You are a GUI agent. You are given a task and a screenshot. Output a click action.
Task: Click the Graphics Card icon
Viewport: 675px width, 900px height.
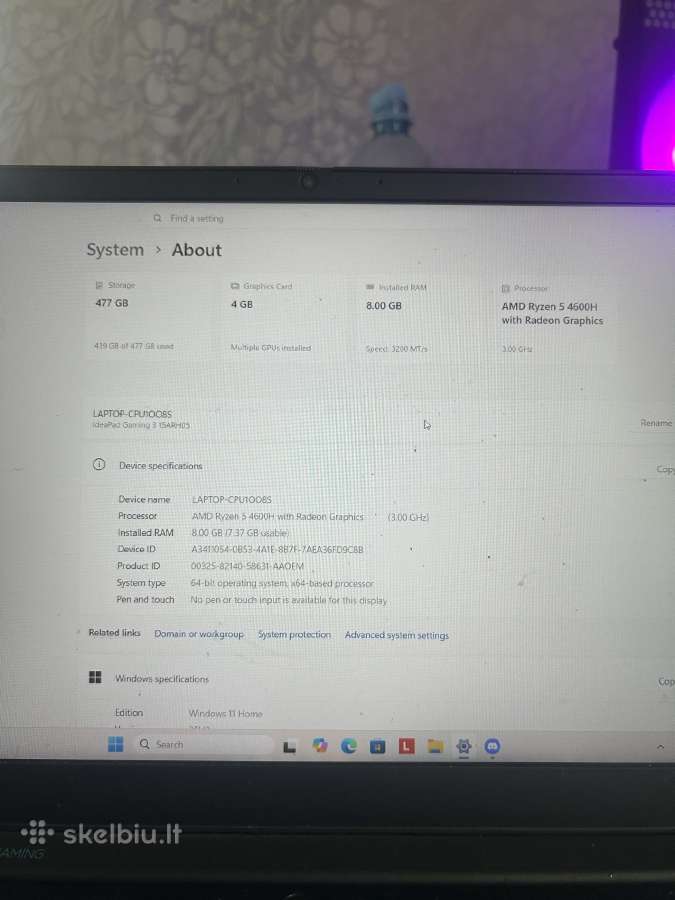[x=234, y=285]
